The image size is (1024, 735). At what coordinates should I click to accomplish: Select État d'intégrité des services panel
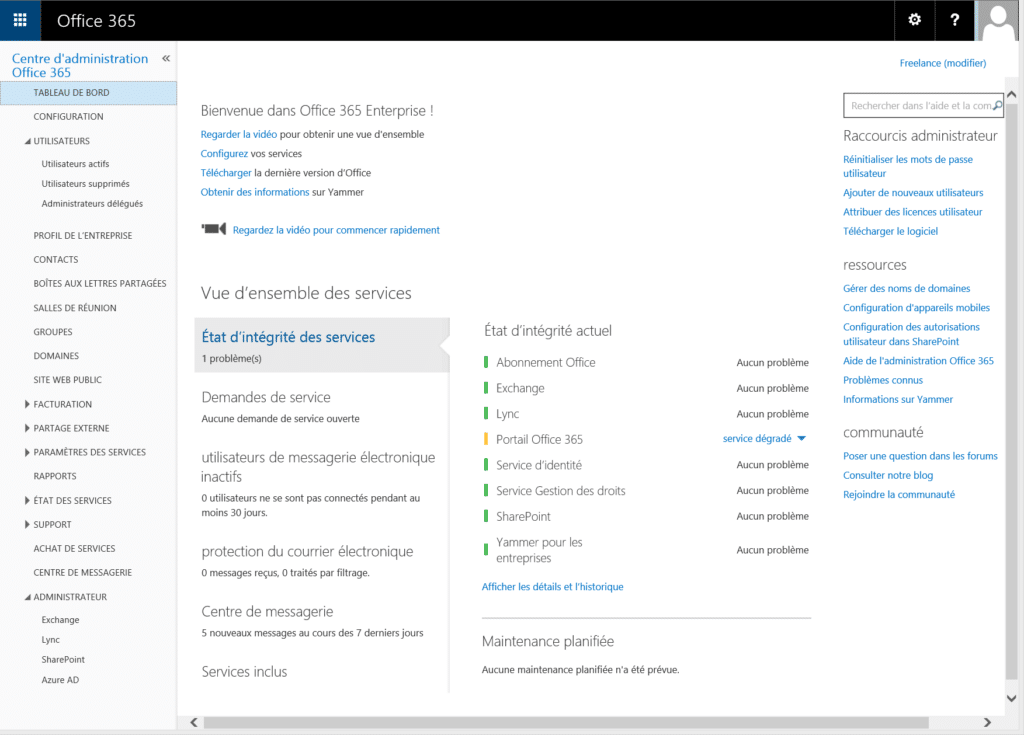[x=322, y=345]
